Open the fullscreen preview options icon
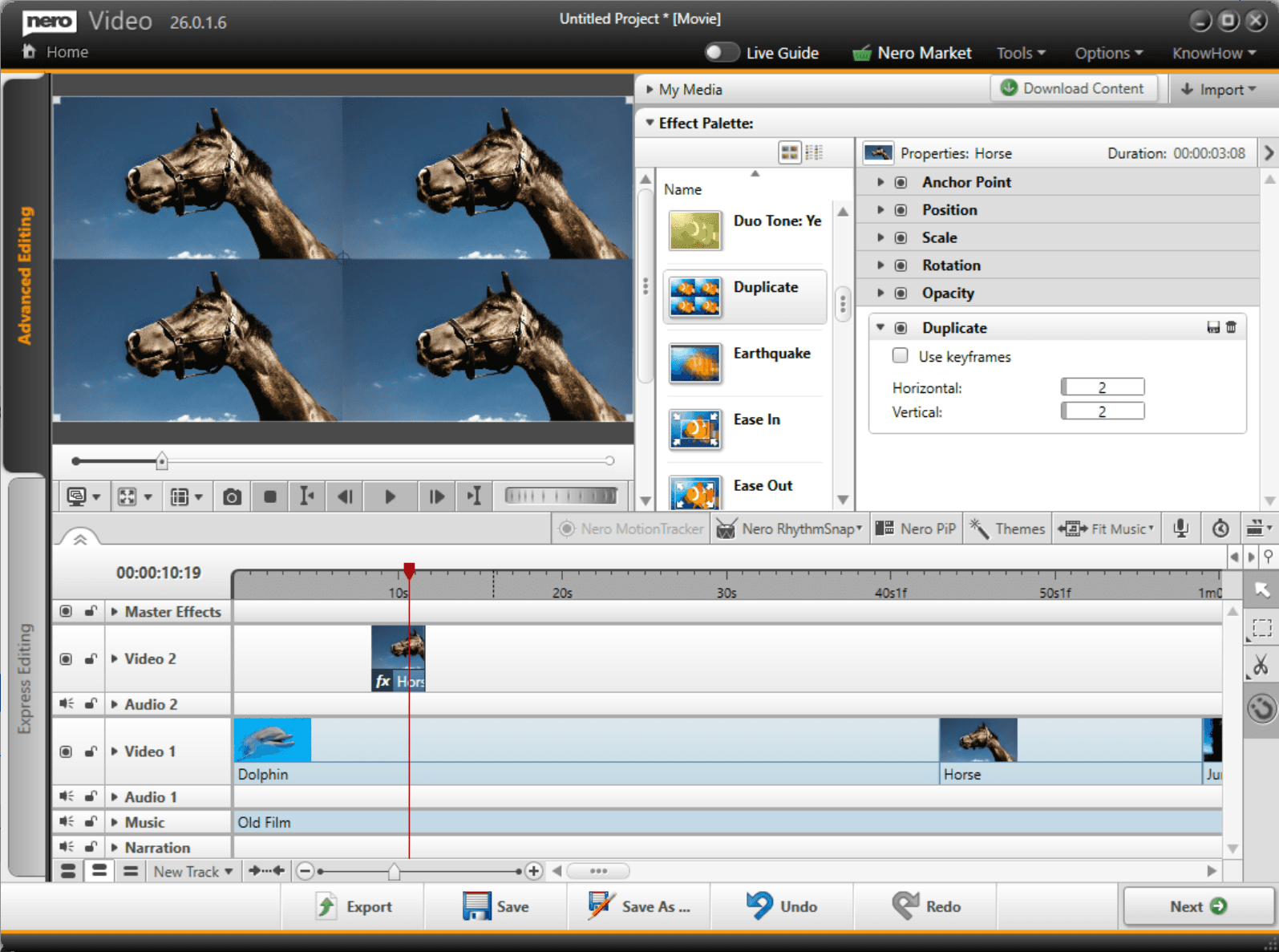Image resolution: width=1279 pixels, height=952 pixels. 135,497
